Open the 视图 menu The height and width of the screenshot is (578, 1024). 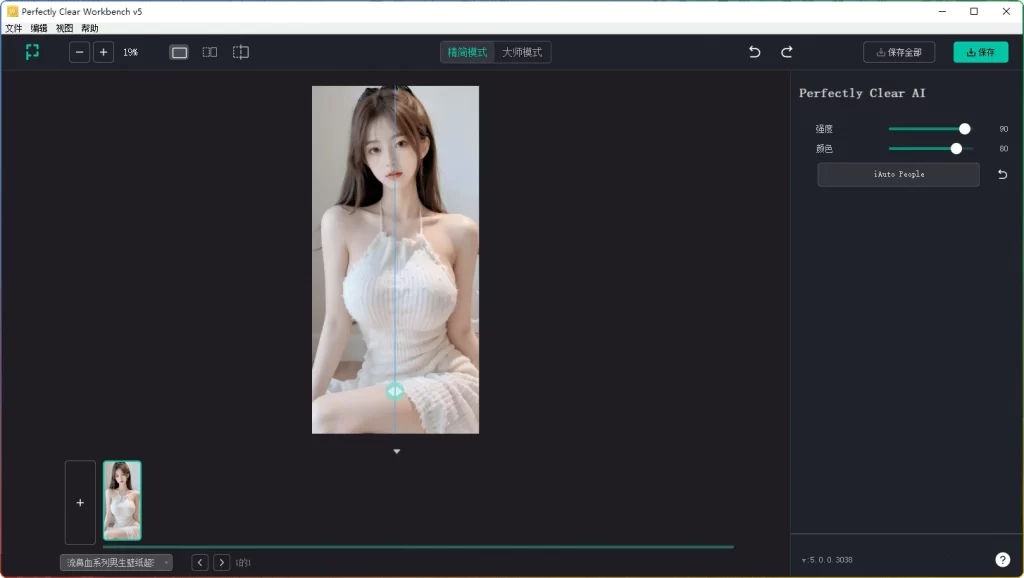click(64, 28)
